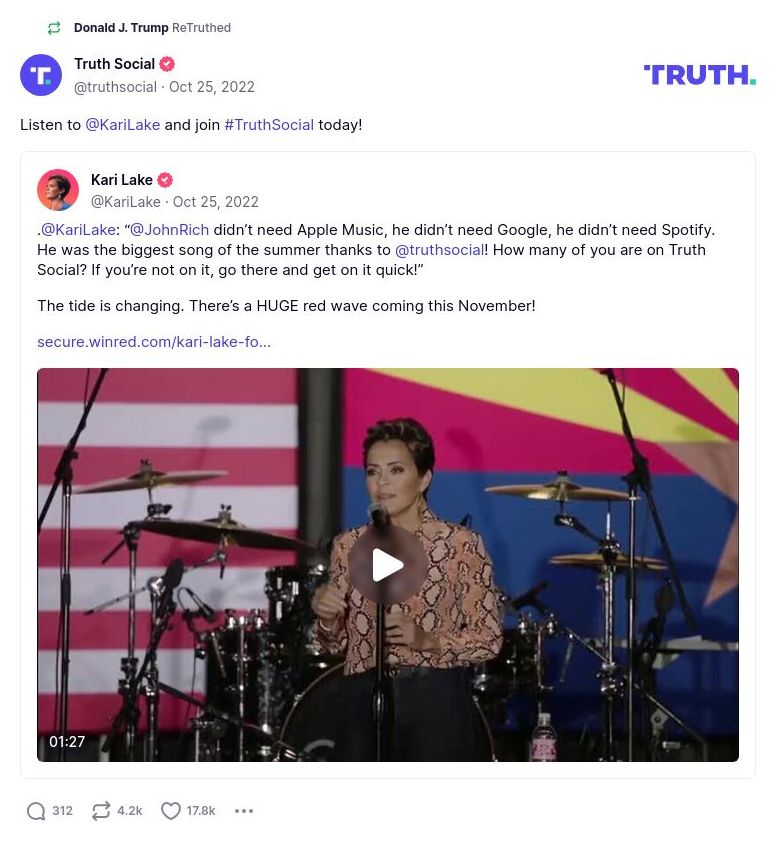This screenshot has width=777, height=841.
Task: Click verified badge beside Kari Lake name
Action: click(165, 180)
